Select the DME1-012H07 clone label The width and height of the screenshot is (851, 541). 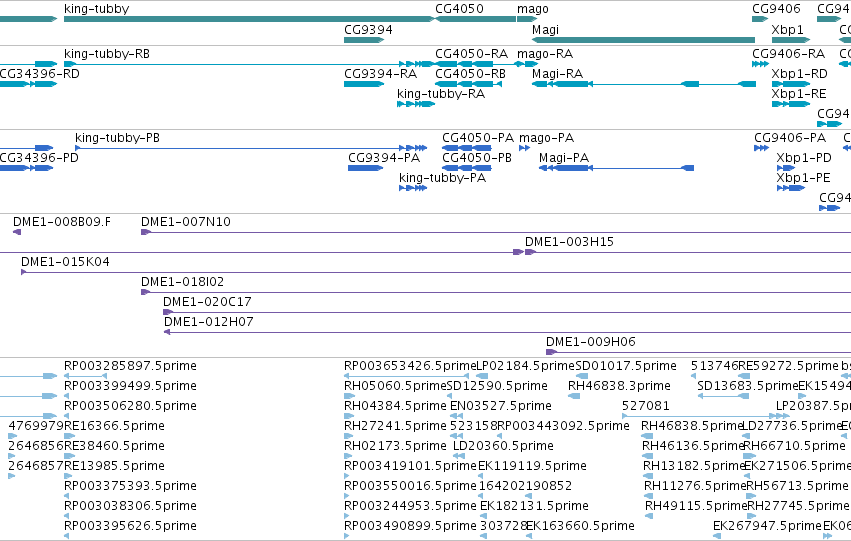208,322
